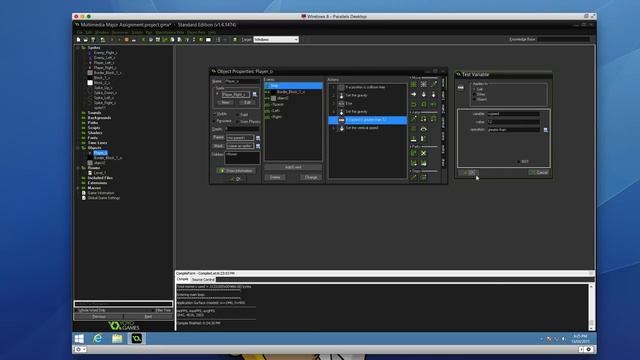Image resolution: width=640 pixels, height=360 pixels.
Task: Confirm Test Variable with OK
Action: click(469, 173)
